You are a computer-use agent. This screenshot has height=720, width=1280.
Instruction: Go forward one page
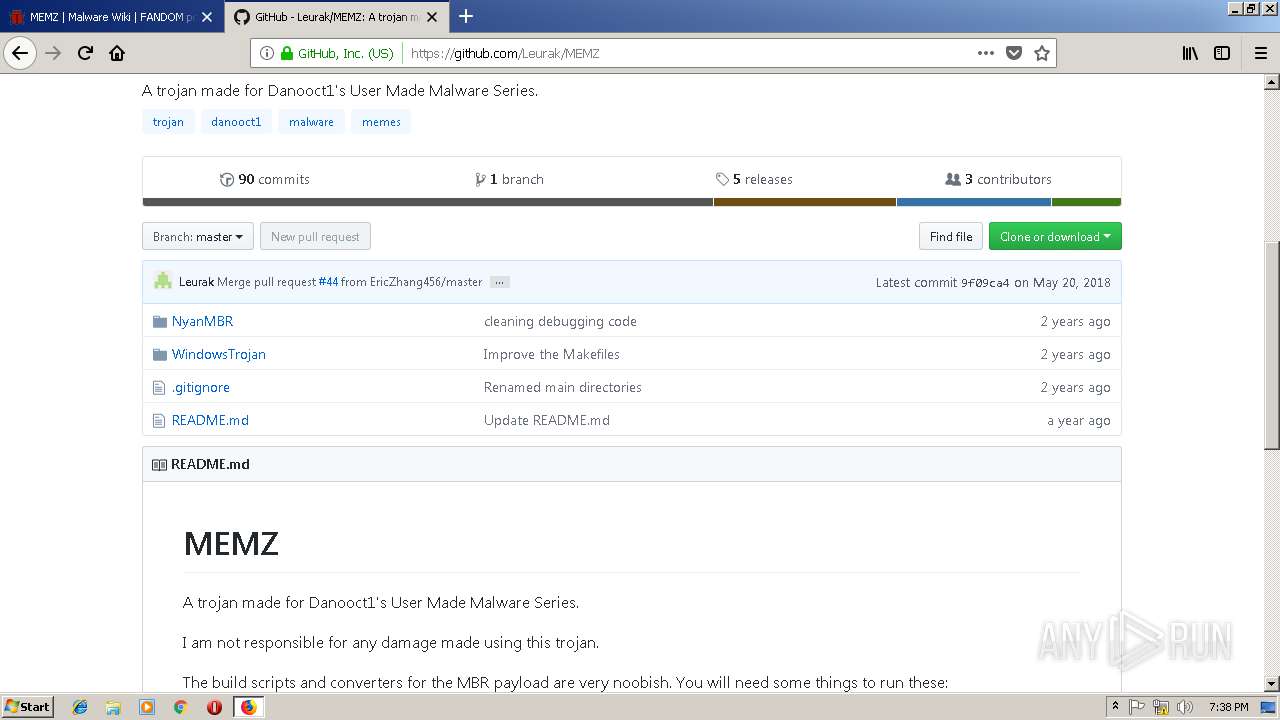click(54, 53)
